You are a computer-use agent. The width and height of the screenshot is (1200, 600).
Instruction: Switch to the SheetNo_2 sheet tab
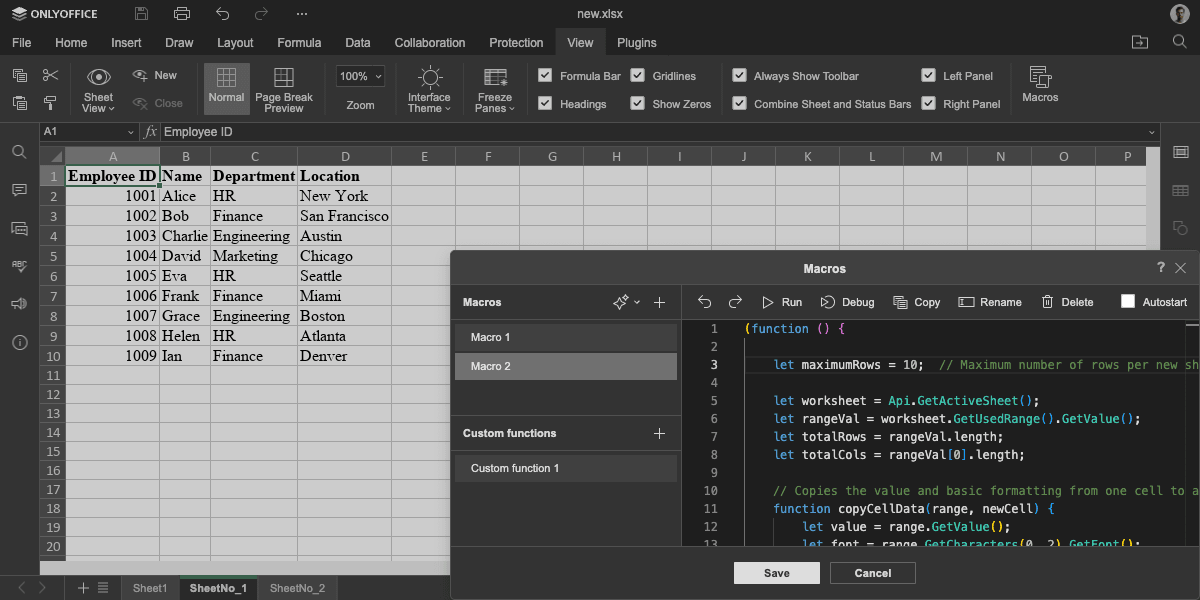coord(297,588)
